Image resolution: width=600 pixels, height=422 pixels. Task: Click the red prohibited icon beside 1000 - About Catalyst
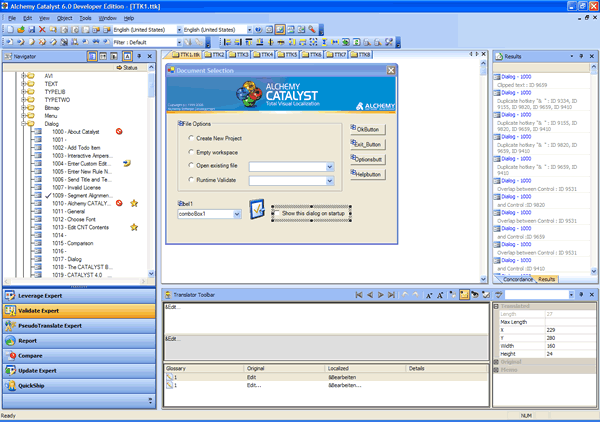[x=119, y=131]
